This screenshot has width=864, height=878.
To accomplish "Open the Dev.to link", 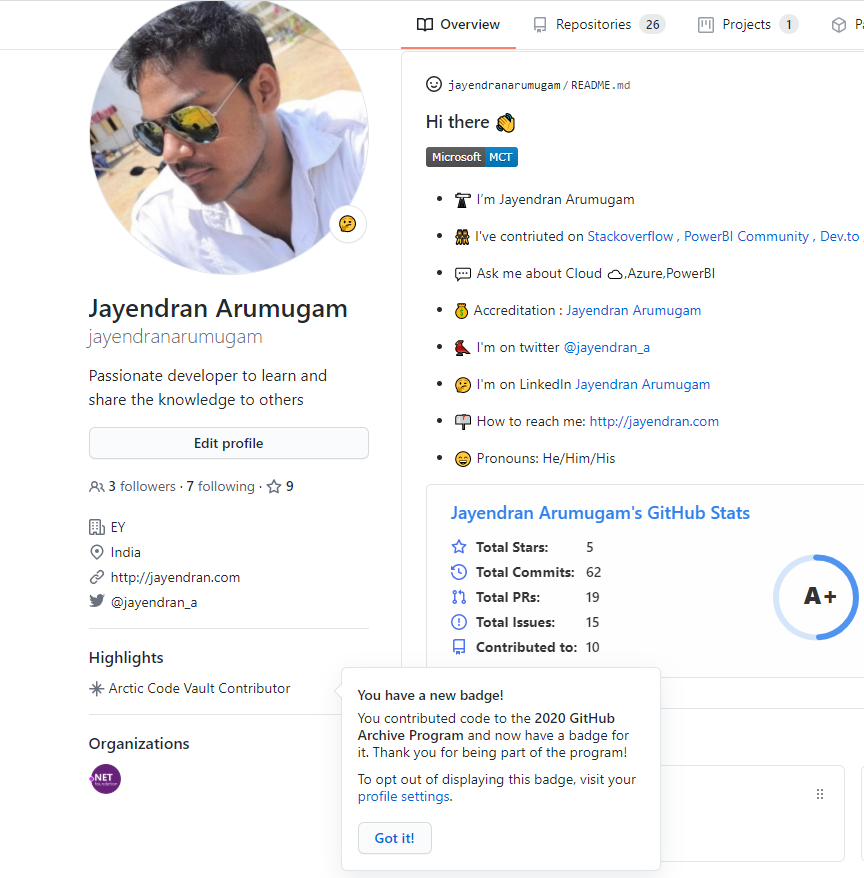I will coord(839,236).
